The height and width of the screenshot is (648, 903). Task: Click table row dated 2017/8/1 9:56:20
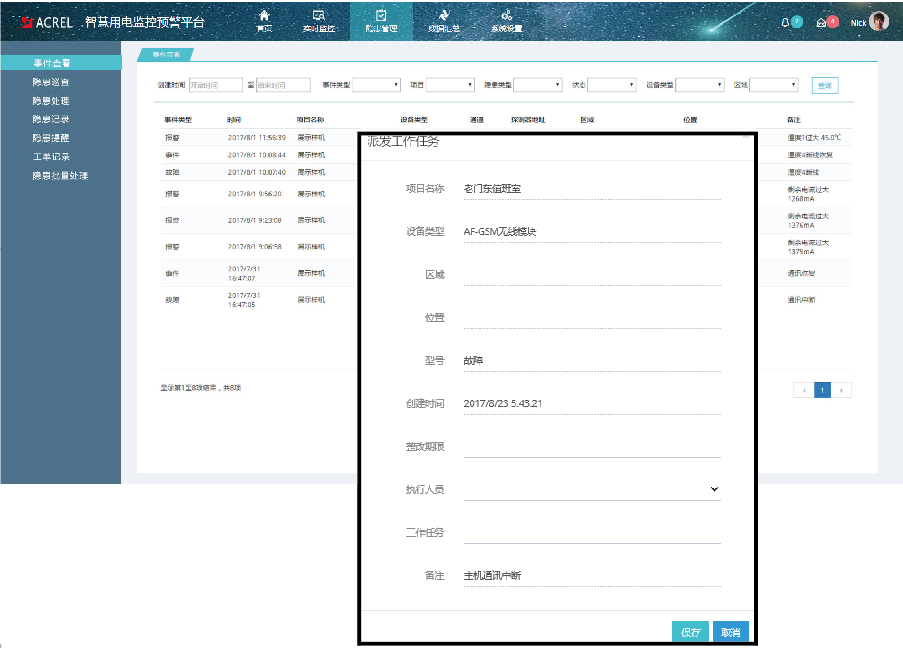click(x=259, y=194)
